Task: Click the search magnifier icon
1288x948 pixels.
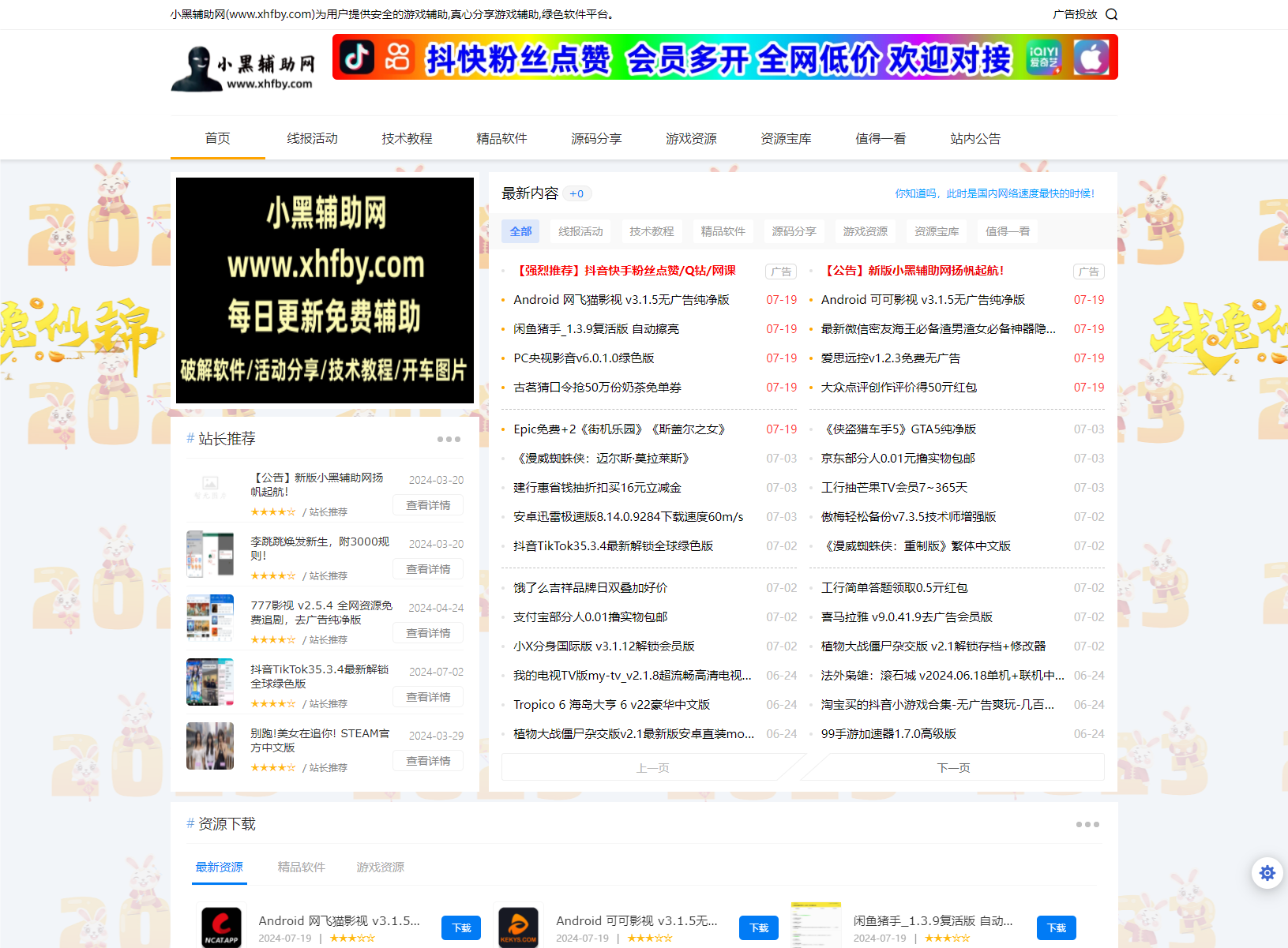Action: [x=1111, y=14]
